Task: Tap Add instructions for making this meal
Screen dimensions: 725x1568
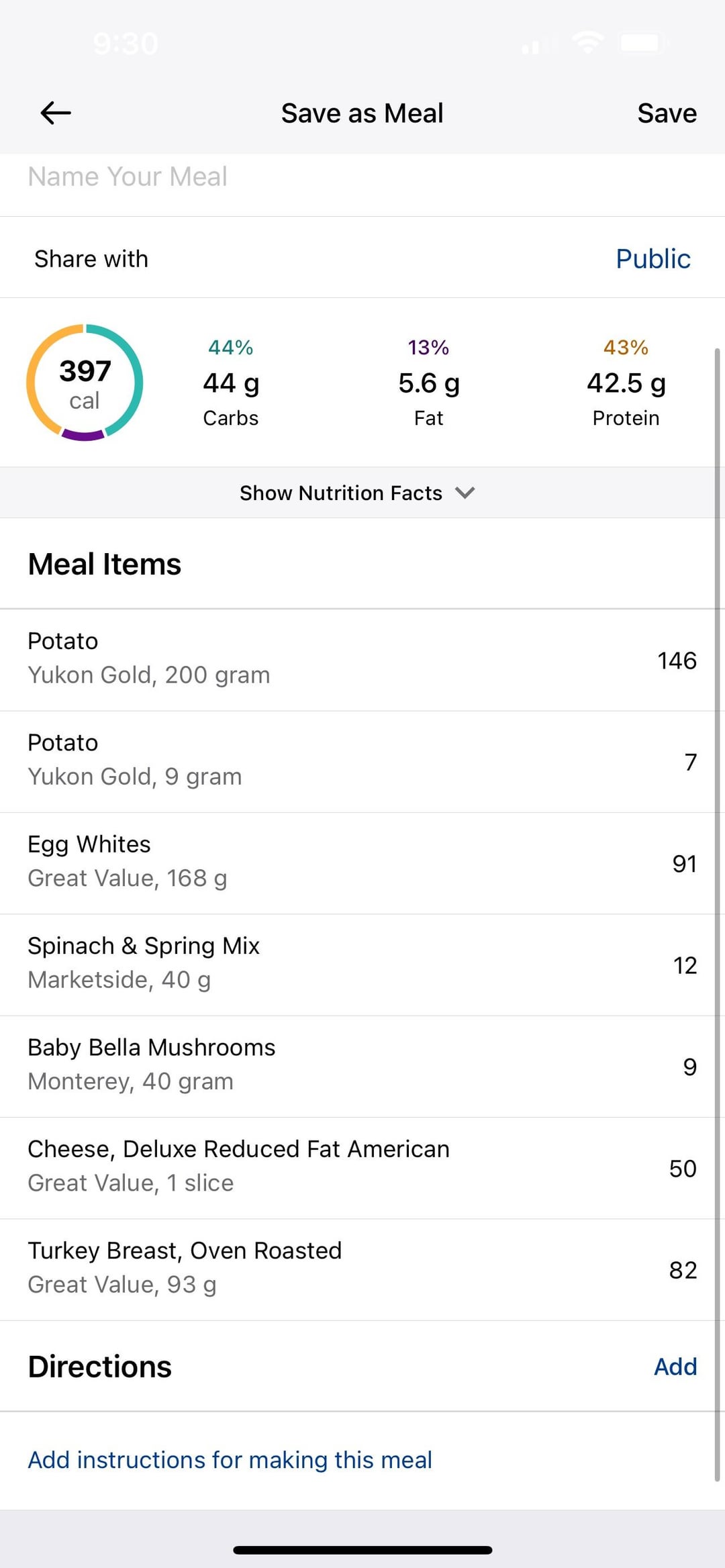Action: [230, 1460]
